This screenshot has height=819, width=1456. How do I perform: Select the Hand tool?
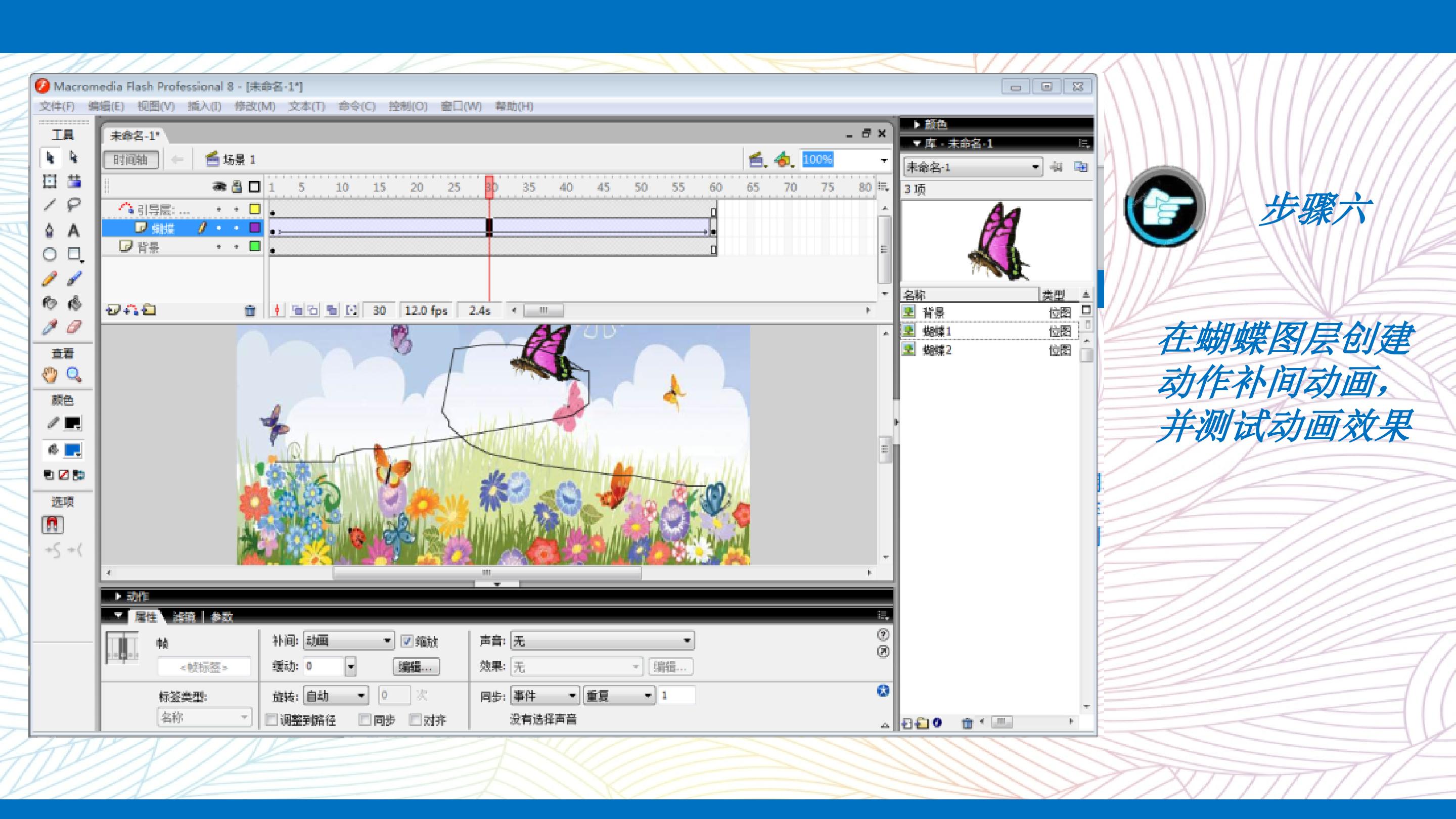(x=50, y=375)
